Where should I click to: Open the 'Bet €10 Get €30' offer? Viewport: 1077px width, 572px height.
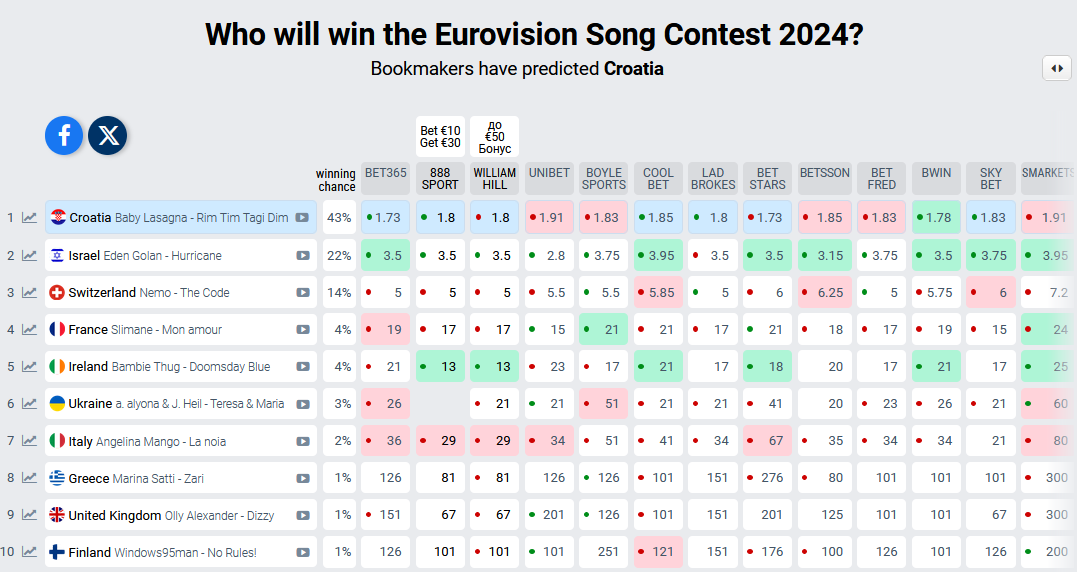(x=440, y=136)
